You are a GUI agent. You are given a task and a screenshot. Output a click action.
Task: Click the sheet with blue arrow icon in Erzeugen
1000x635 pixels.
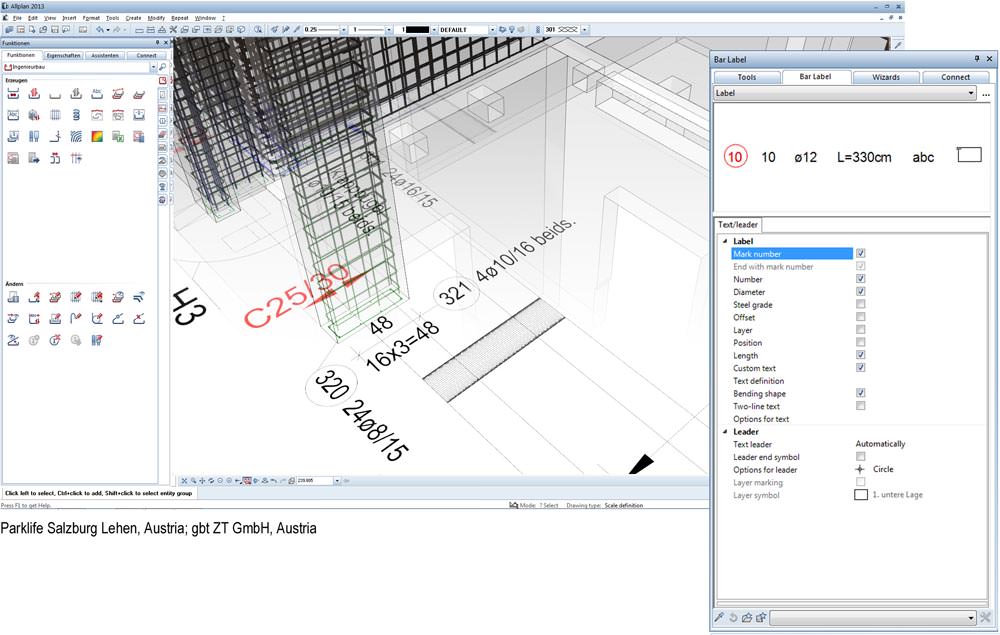point(34,158)
